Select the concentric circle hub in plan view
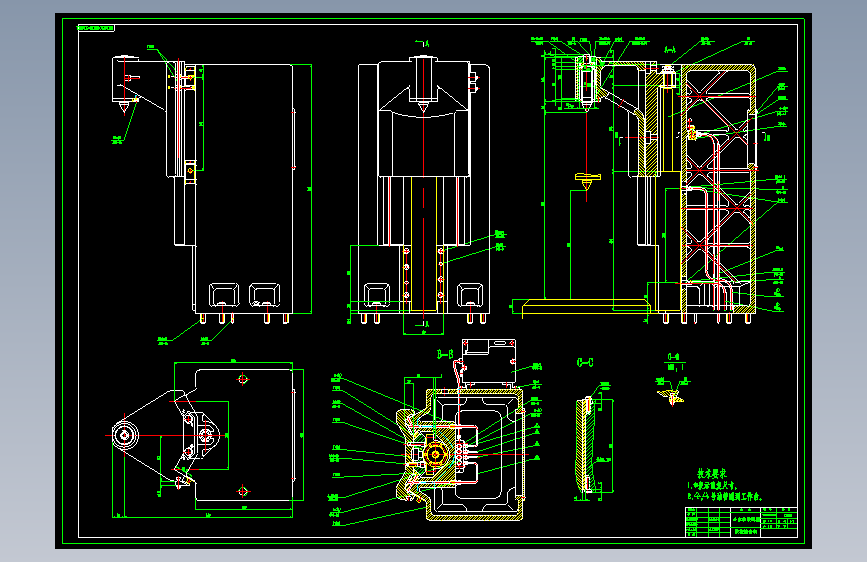This screenshot has width=867, height=562. [125, 435]
